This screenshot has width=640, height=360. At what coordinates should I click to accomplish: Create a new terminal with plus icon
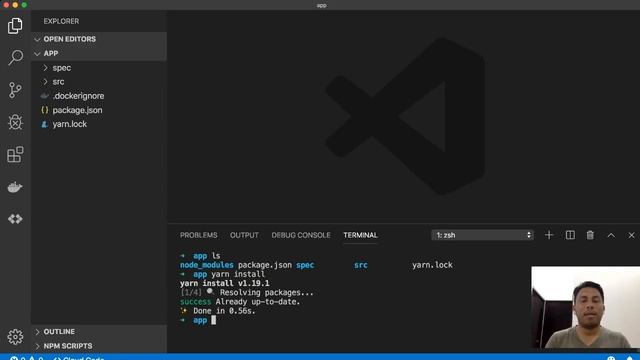coord(549,235)
